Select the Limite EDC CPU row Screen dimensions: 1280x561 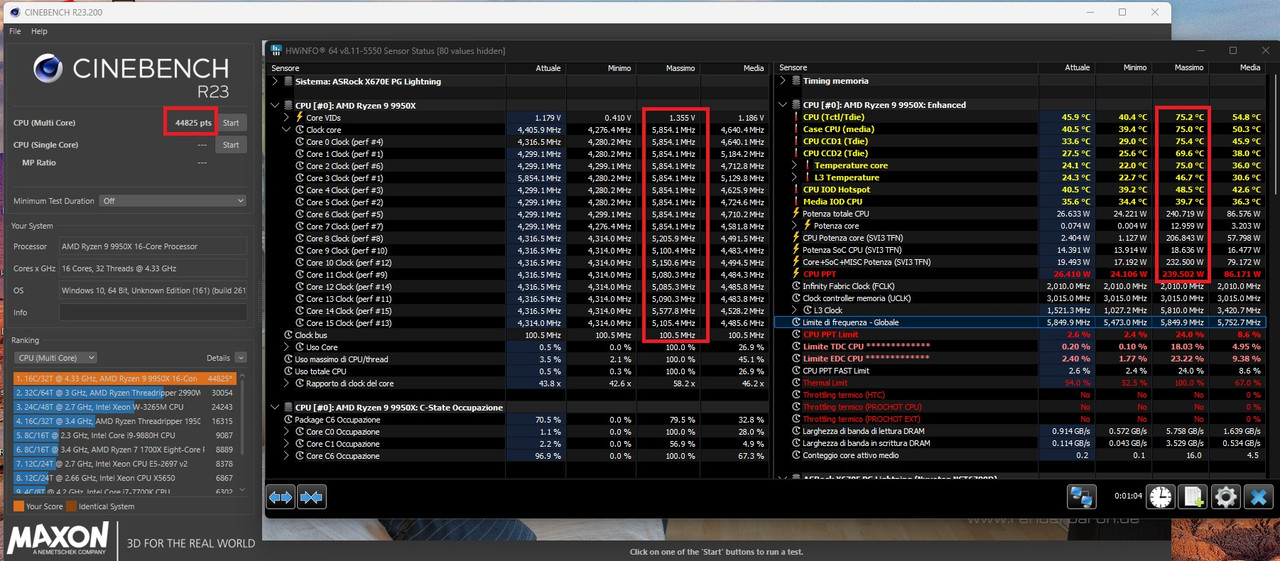click(x=1020, y=358)
